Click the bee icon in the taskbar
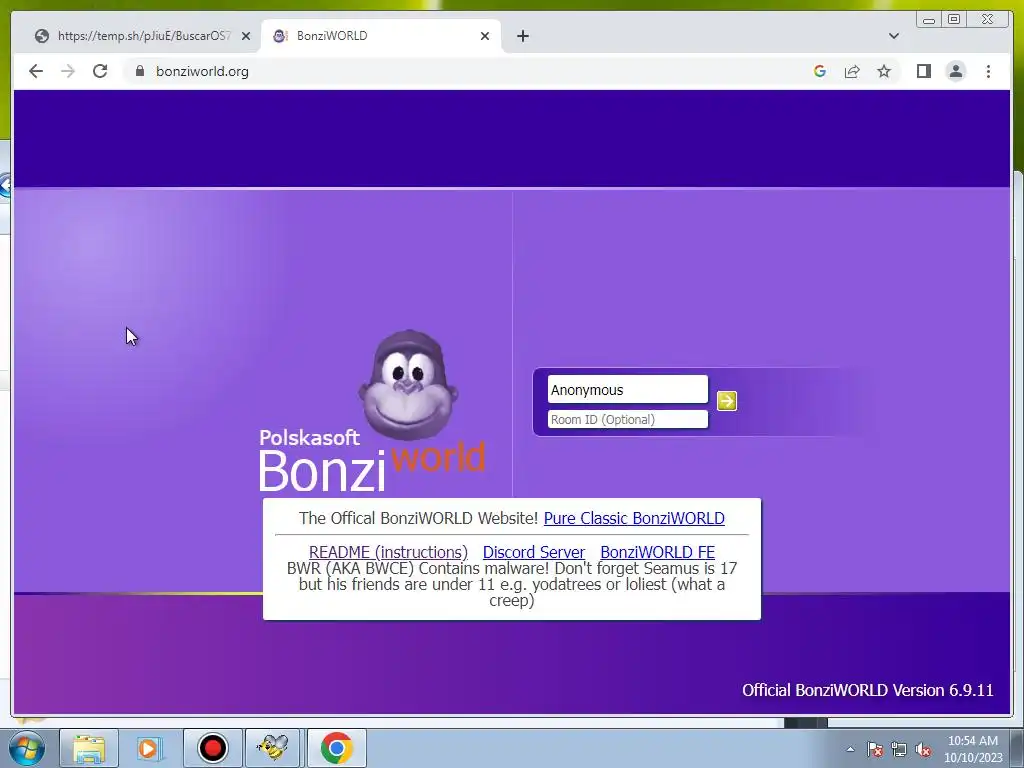 (x=272, y=748)
